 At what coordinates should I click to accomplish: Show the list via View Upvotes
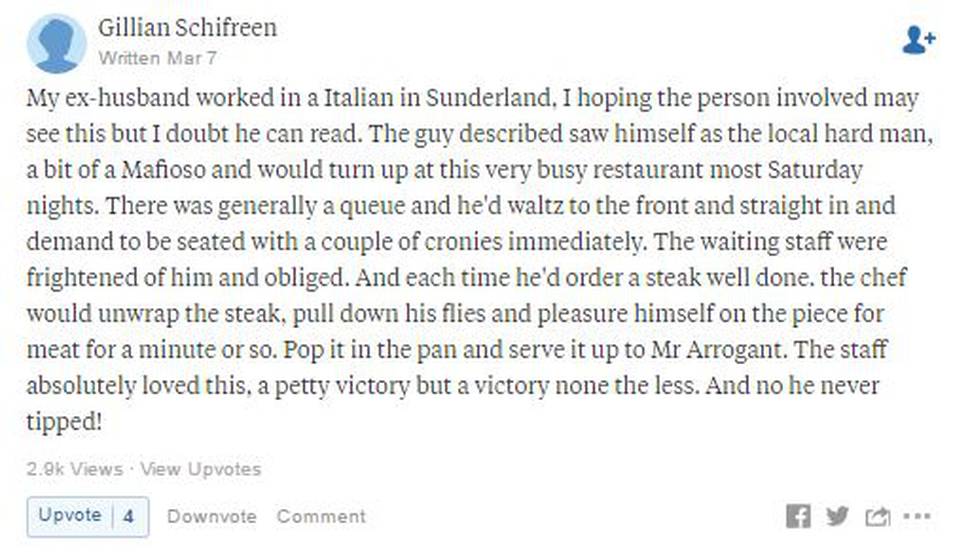pyautogui.click(x=200, y=469)
